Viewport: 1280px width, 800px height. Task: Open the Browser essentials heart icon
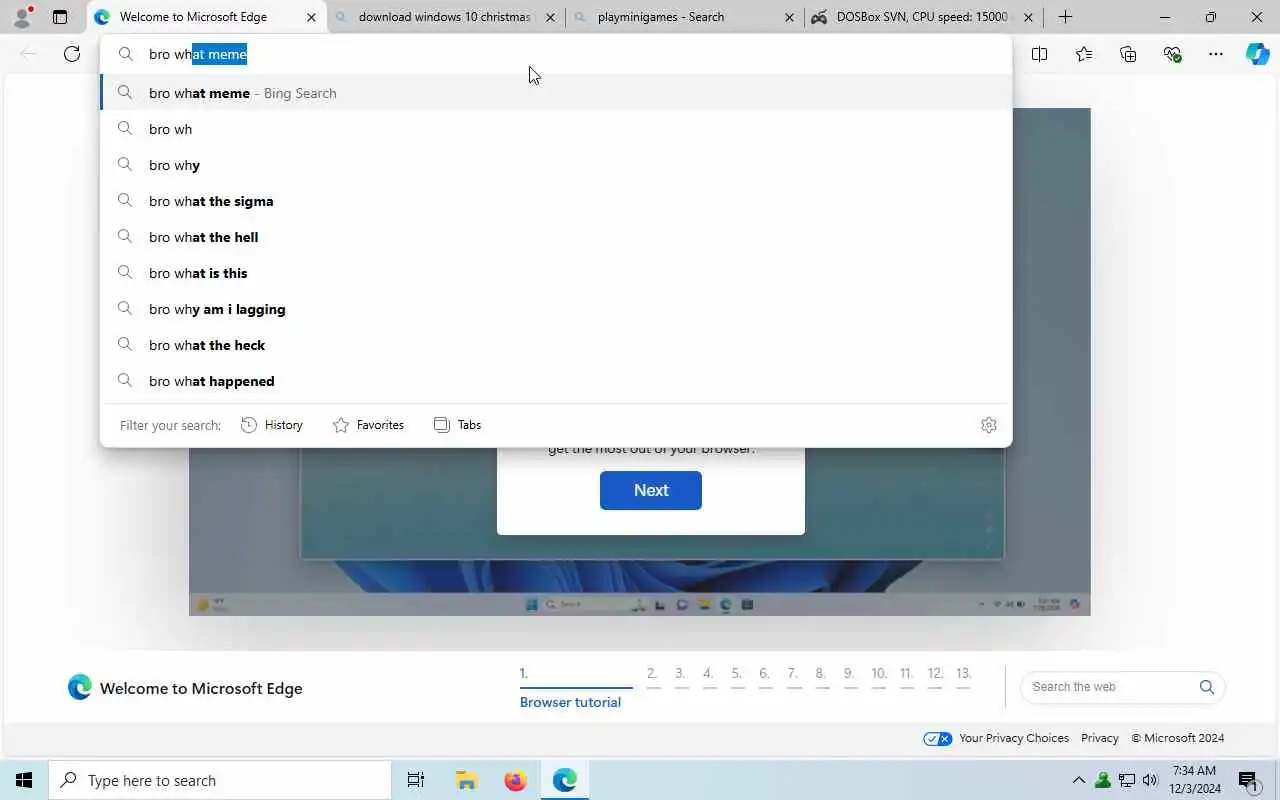[x=1172, y=54]
